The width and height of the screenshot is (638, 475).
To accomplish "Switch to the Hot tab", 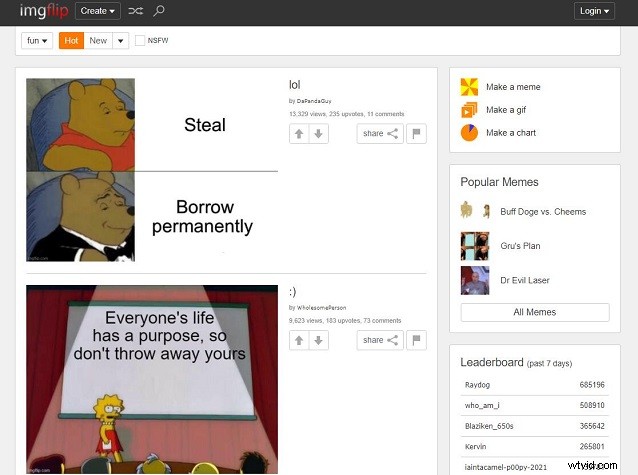I will 71,41.
